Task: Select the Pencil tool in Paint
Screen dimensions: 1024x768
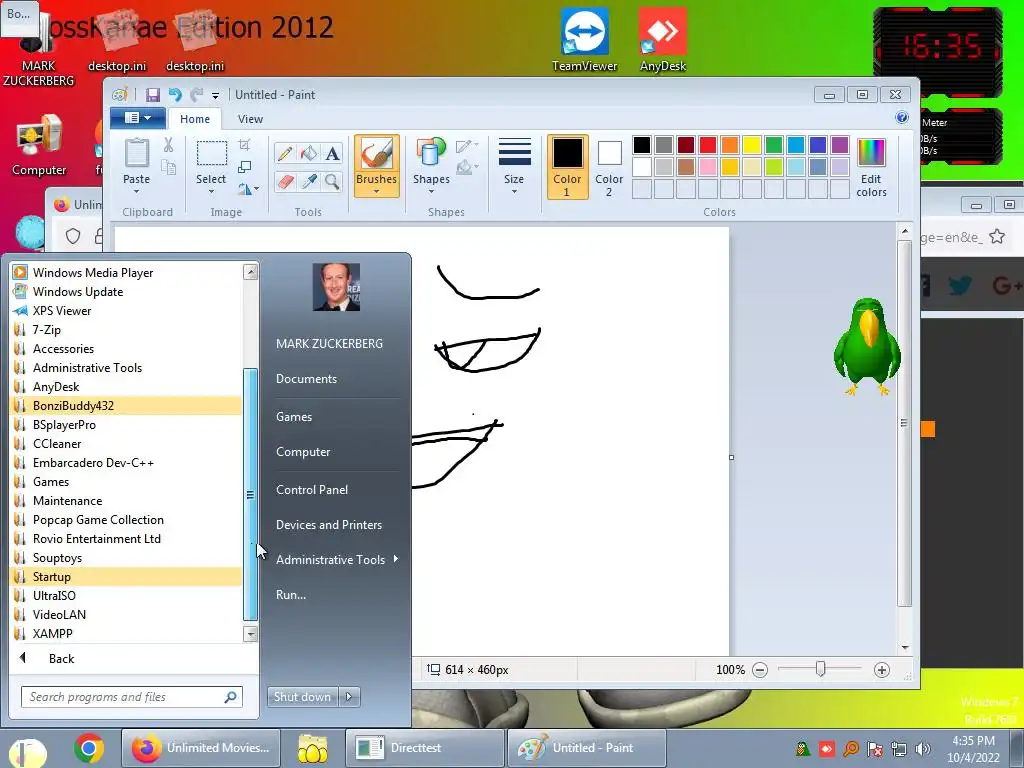Action: point(285,153)
